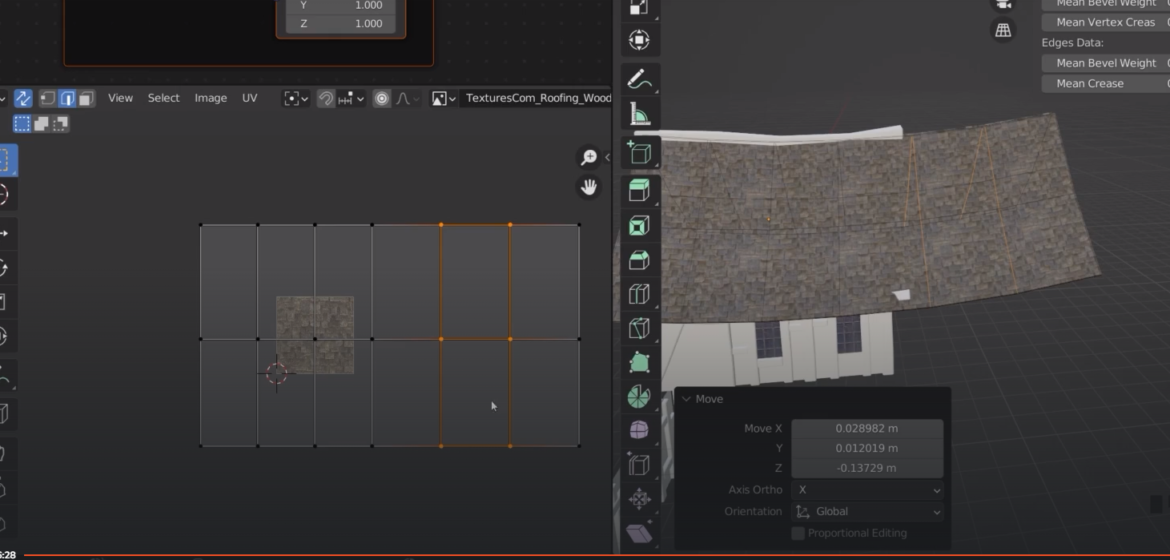Select the Loop Cut tool

pyautogui.click(x=639, y=295)
